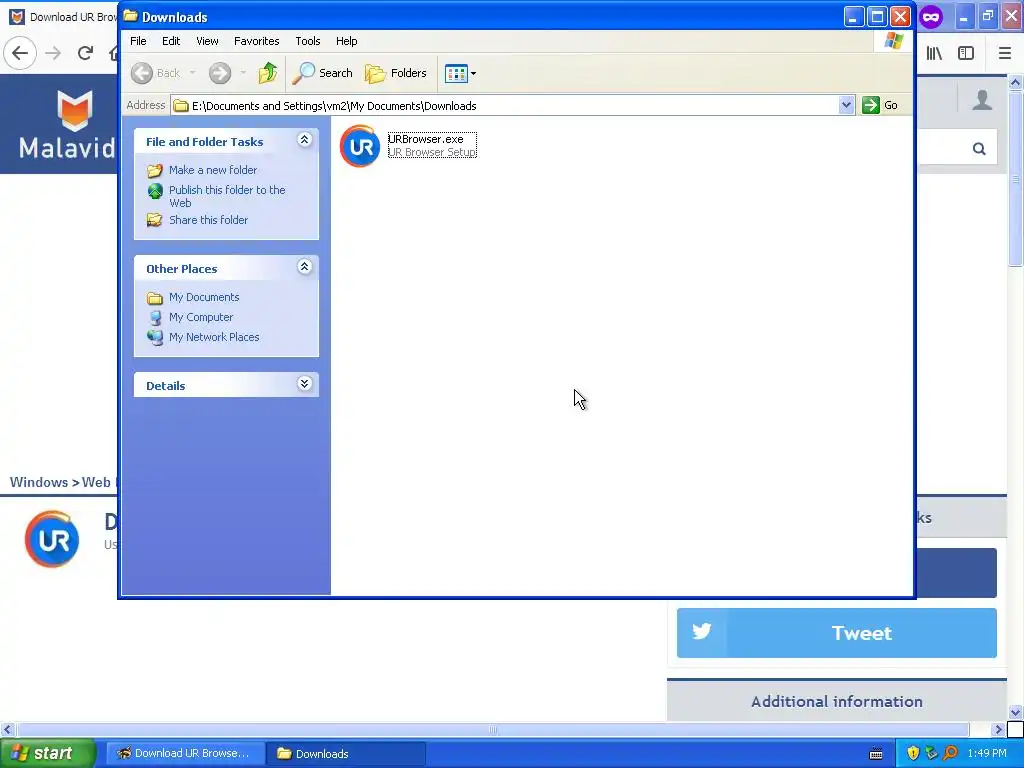
Task: Click the My Documents folder icon
Action: click(155, 298)
